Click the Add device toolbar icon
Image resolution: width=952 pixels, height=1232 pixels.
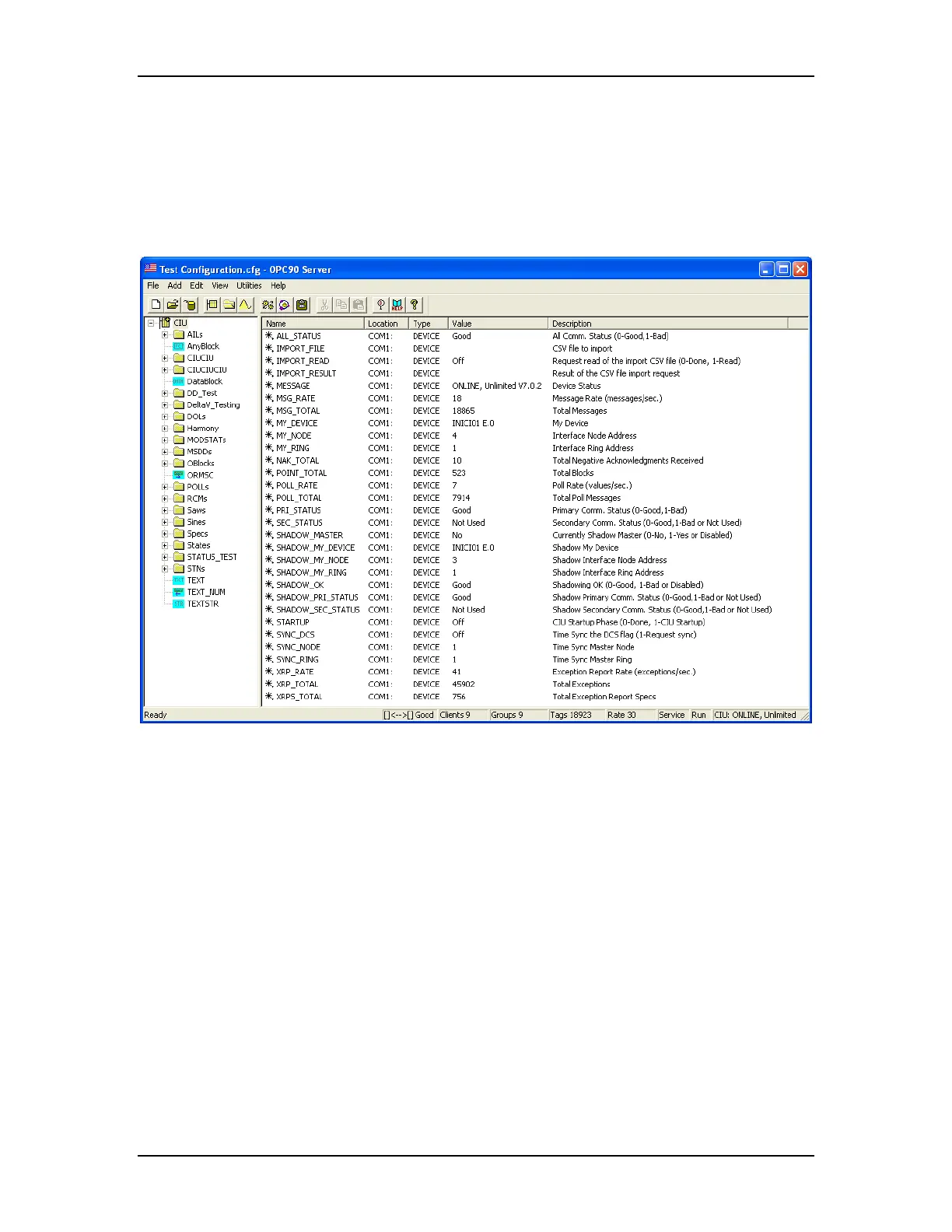tap(212, 305)
